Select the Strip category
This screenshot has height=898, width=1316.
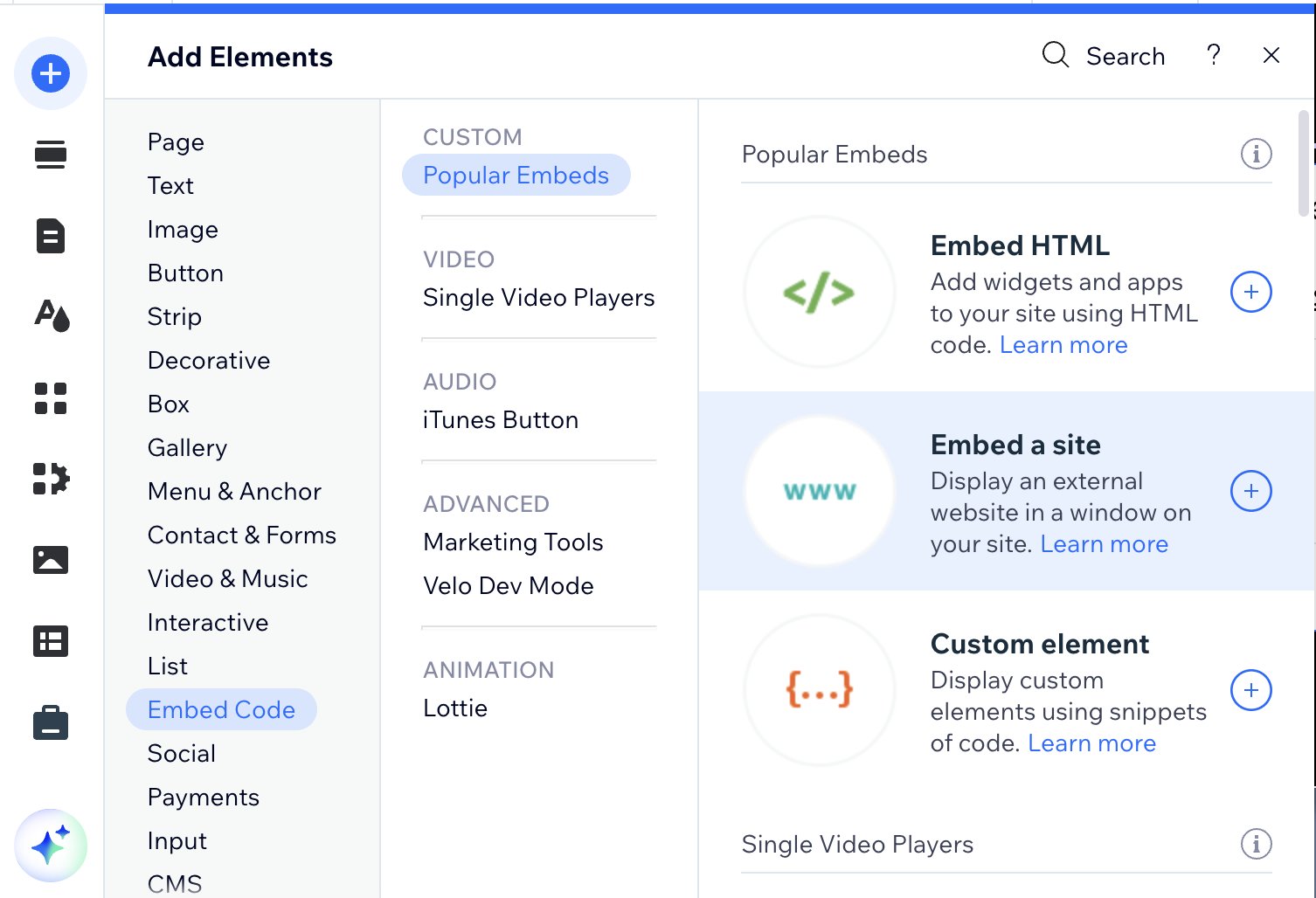click(x=175, y=317)
